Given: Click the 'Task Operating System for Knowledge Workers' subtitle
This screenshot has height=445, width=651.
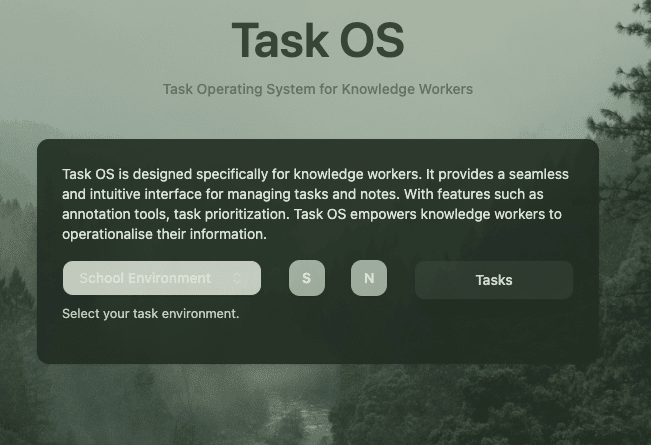Looking at the screenshot, I should click(x=318, y=89).
